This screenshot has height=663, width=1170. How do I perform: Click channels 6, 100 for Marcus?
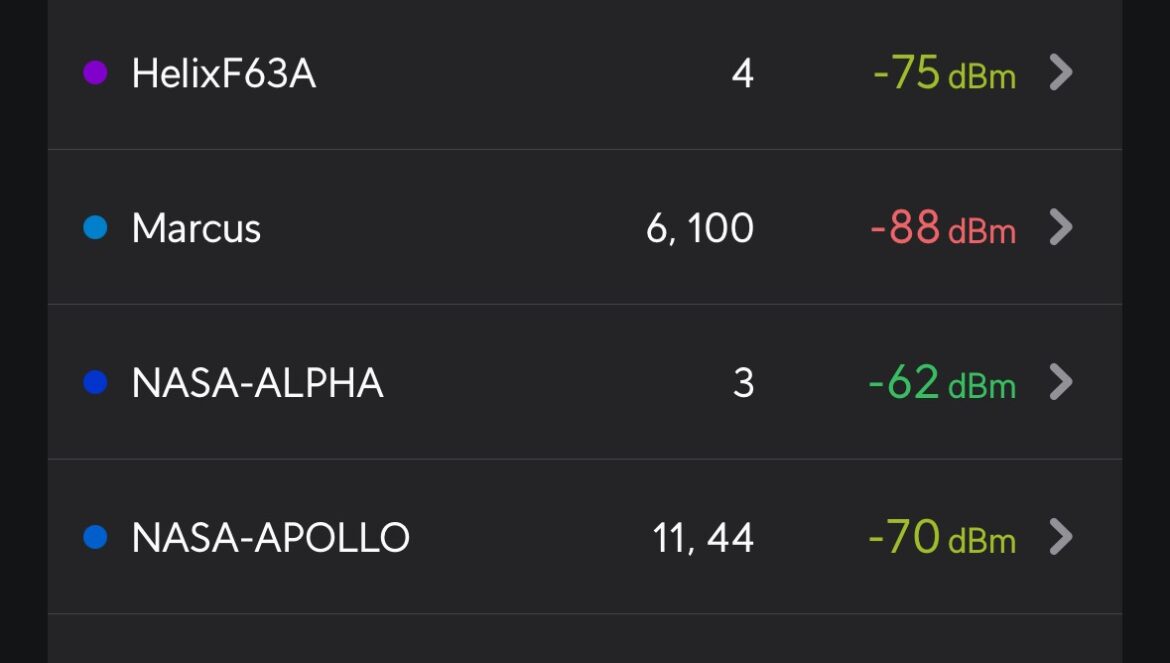tap(700, 228)
